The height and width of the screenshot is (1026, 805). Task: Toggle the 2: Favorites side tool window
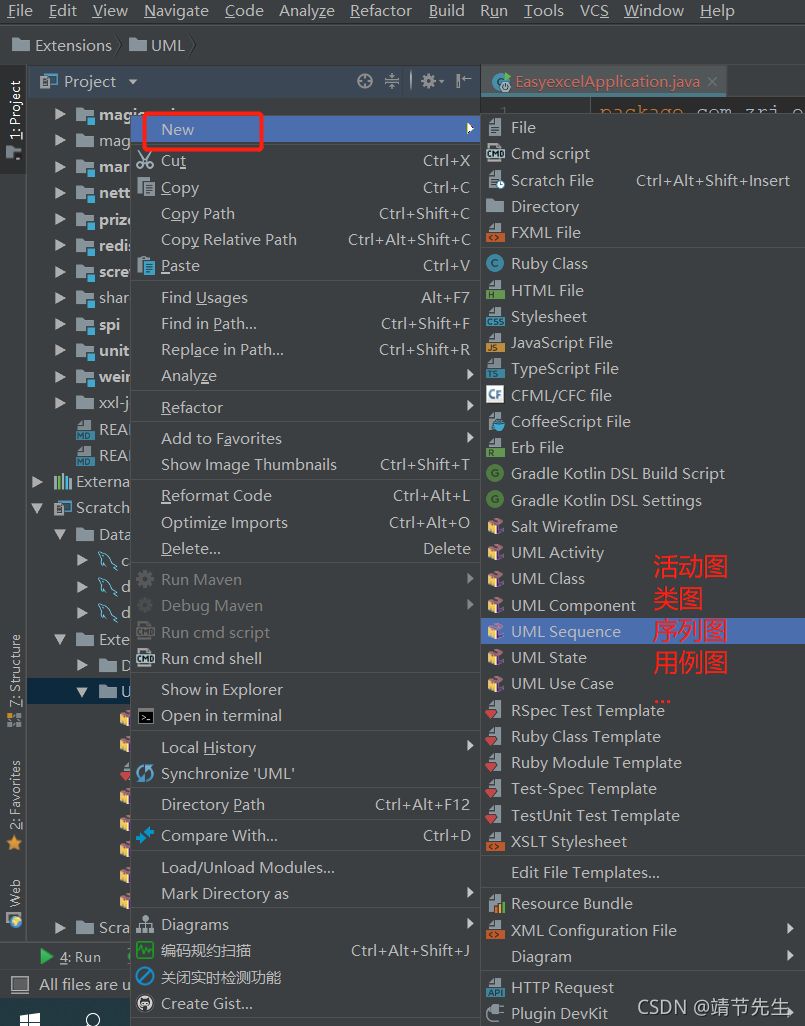pos(14,804)
